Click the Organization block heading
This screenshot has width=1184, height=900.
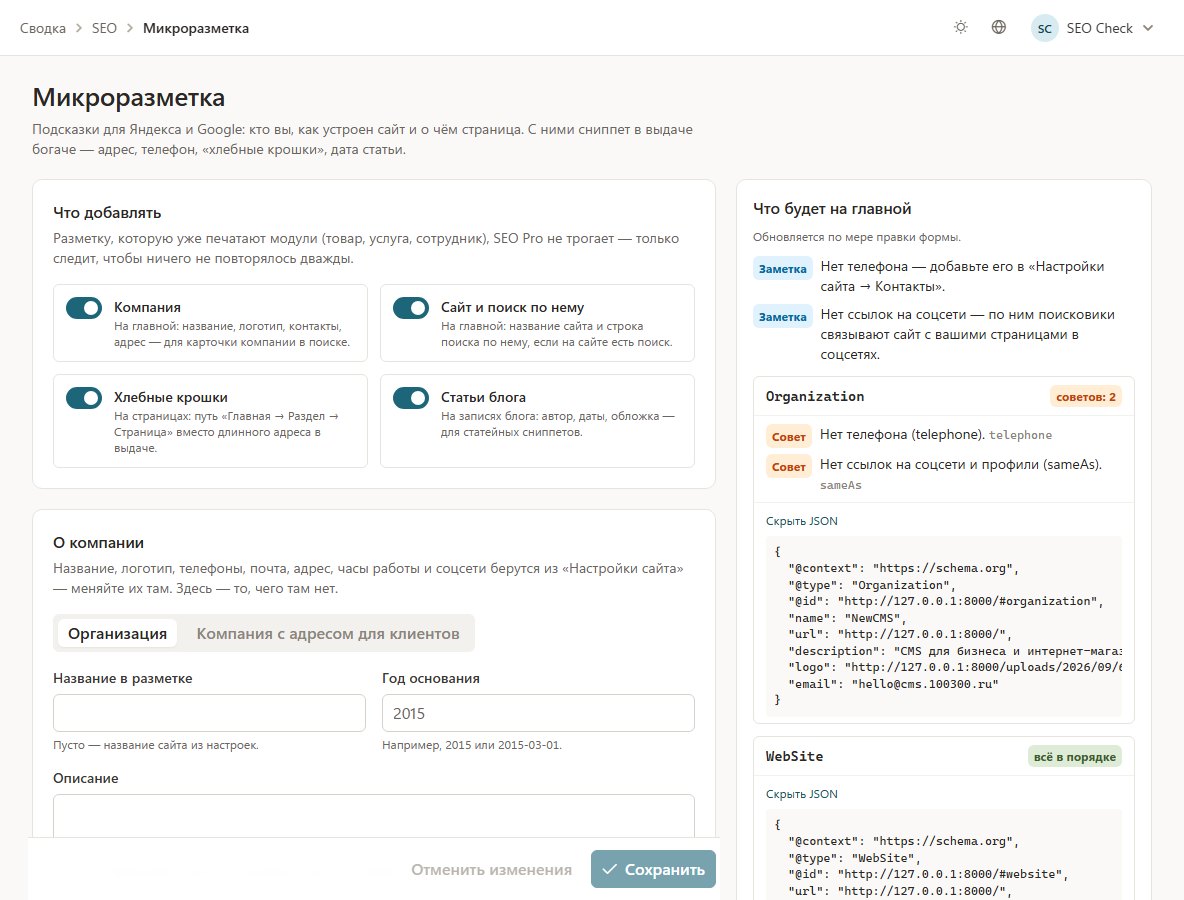point(815,396)
